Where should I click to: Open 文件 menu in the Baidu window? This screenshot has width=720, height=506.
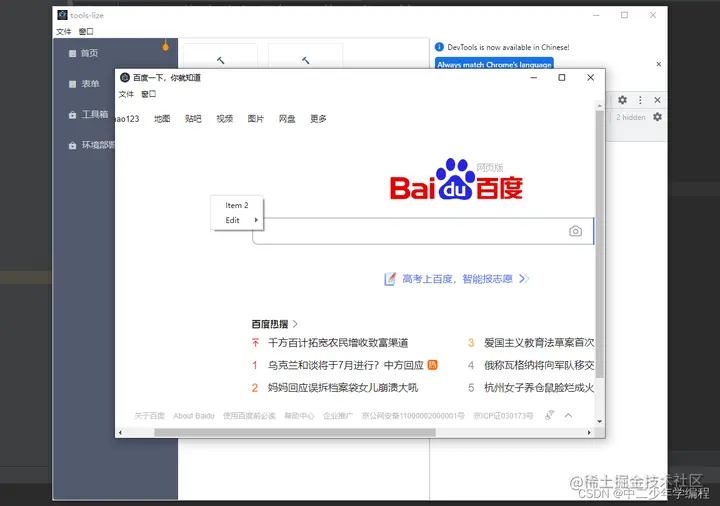coord(126,94)
